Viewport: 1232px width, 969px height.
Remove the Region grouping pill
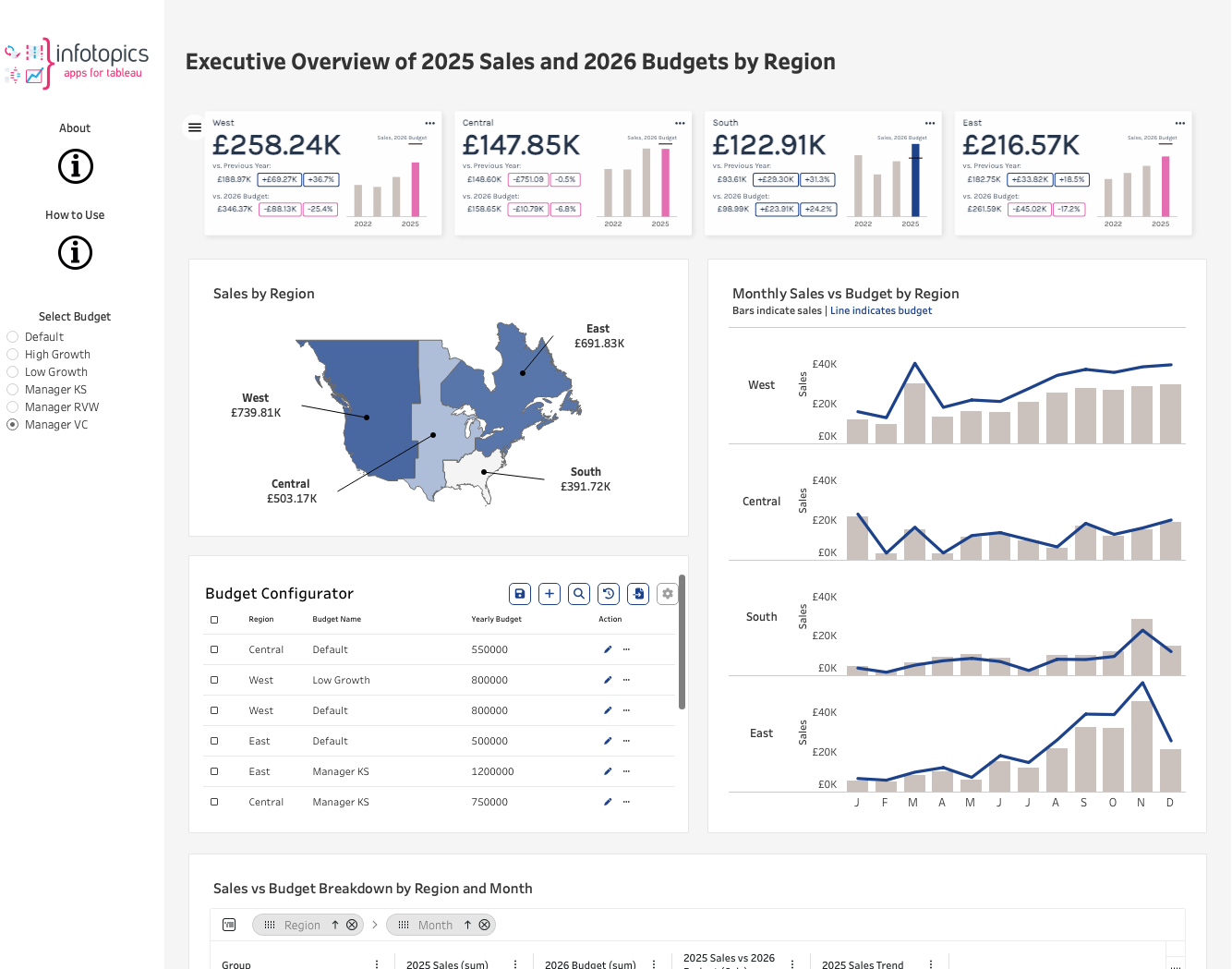click(x=352, y=926)
